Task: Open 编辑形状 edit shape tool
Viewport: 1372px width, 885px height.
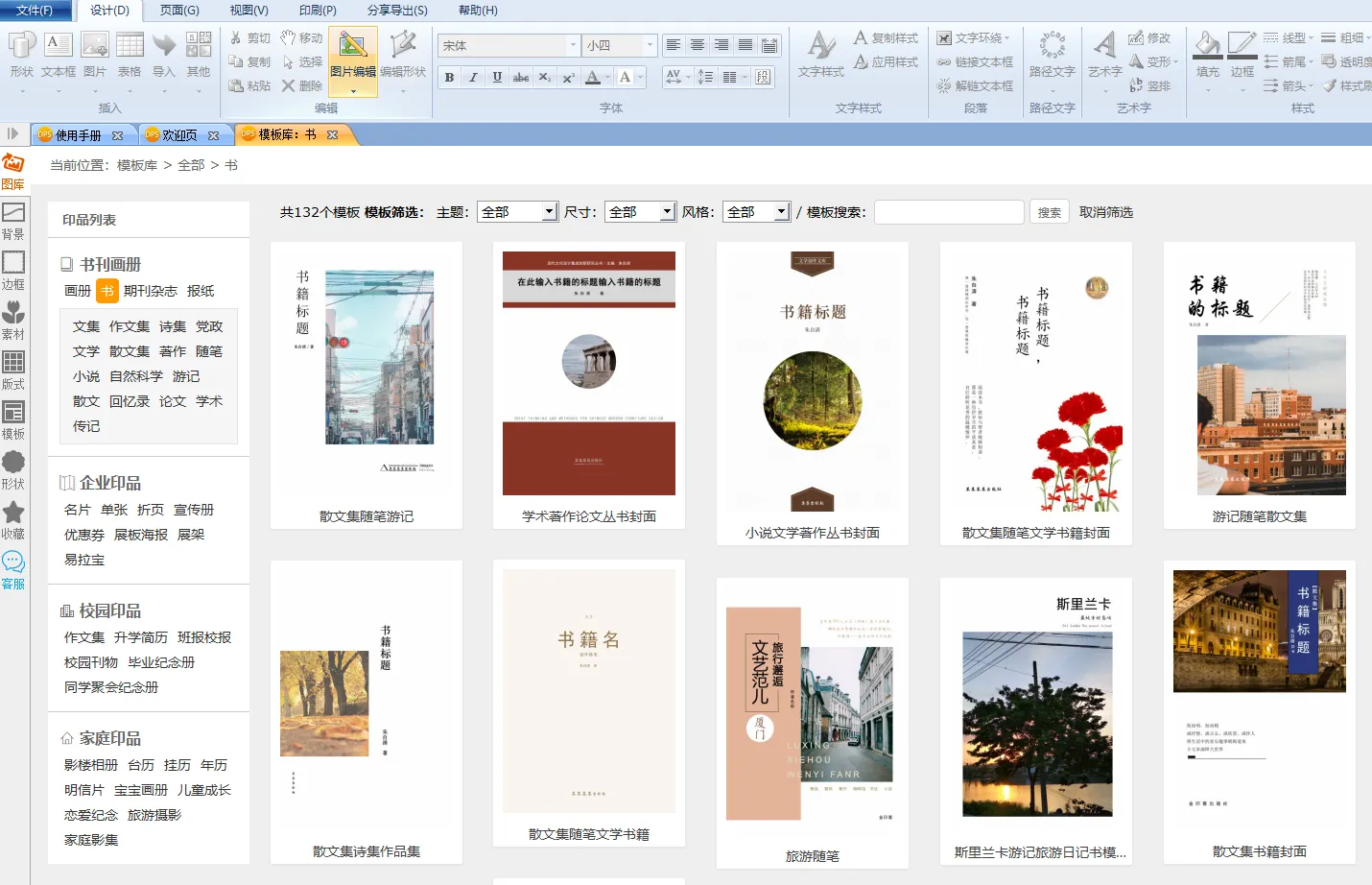Action: pos(403,56)
